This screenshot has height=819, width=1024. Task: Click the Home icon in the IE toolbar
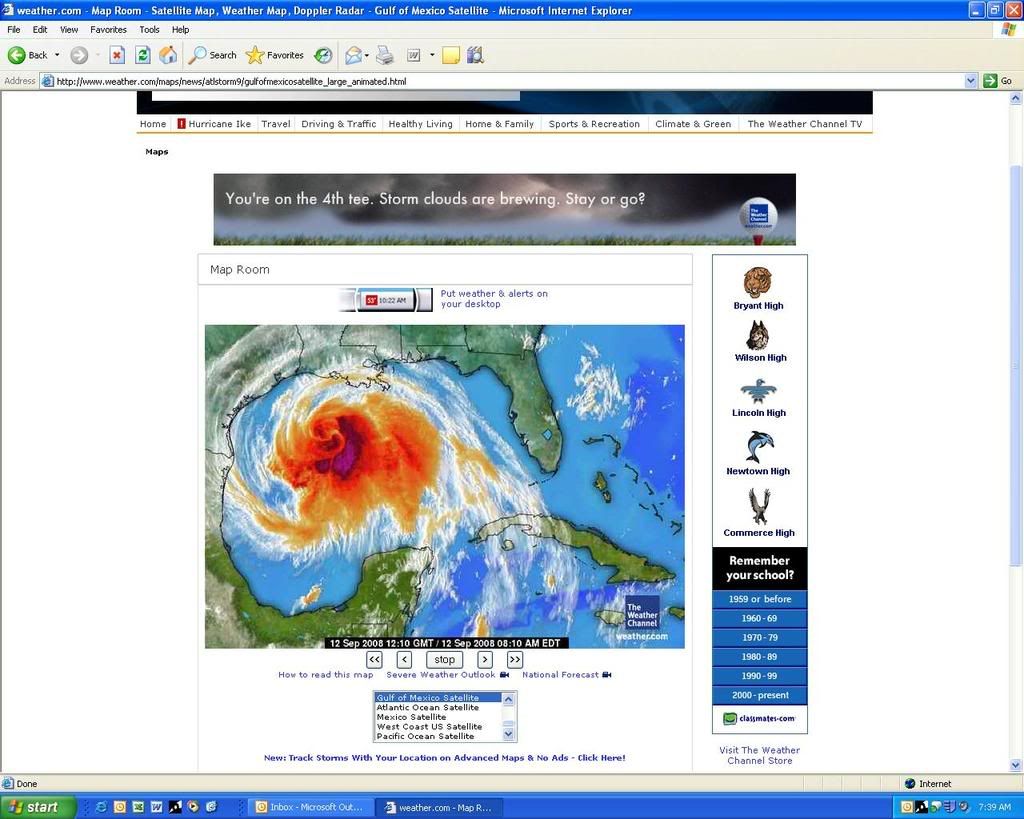(168, 55)
